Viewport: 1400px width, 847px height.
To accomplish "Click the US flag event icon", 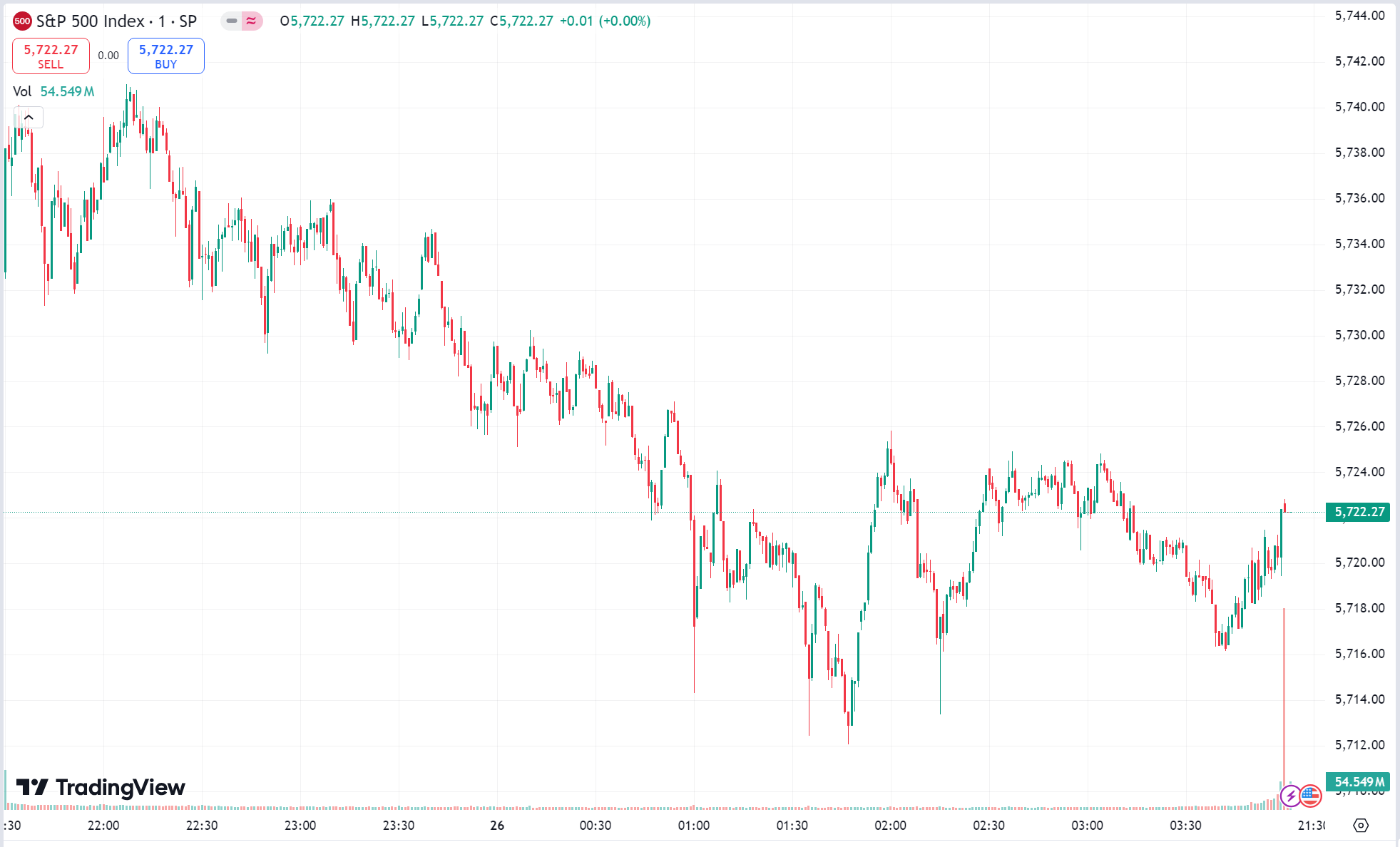I will pos(1310,795).
